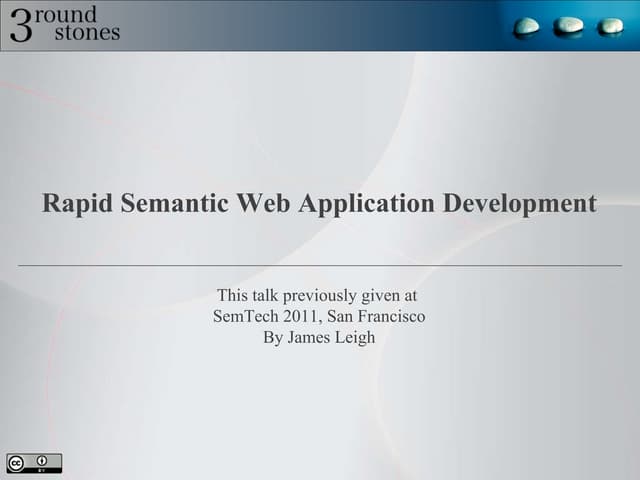Image resolution: width=640 pixels, height=480 pixels.
Task: Click the large numeral 3 in logo
Action: pos(21,25)
